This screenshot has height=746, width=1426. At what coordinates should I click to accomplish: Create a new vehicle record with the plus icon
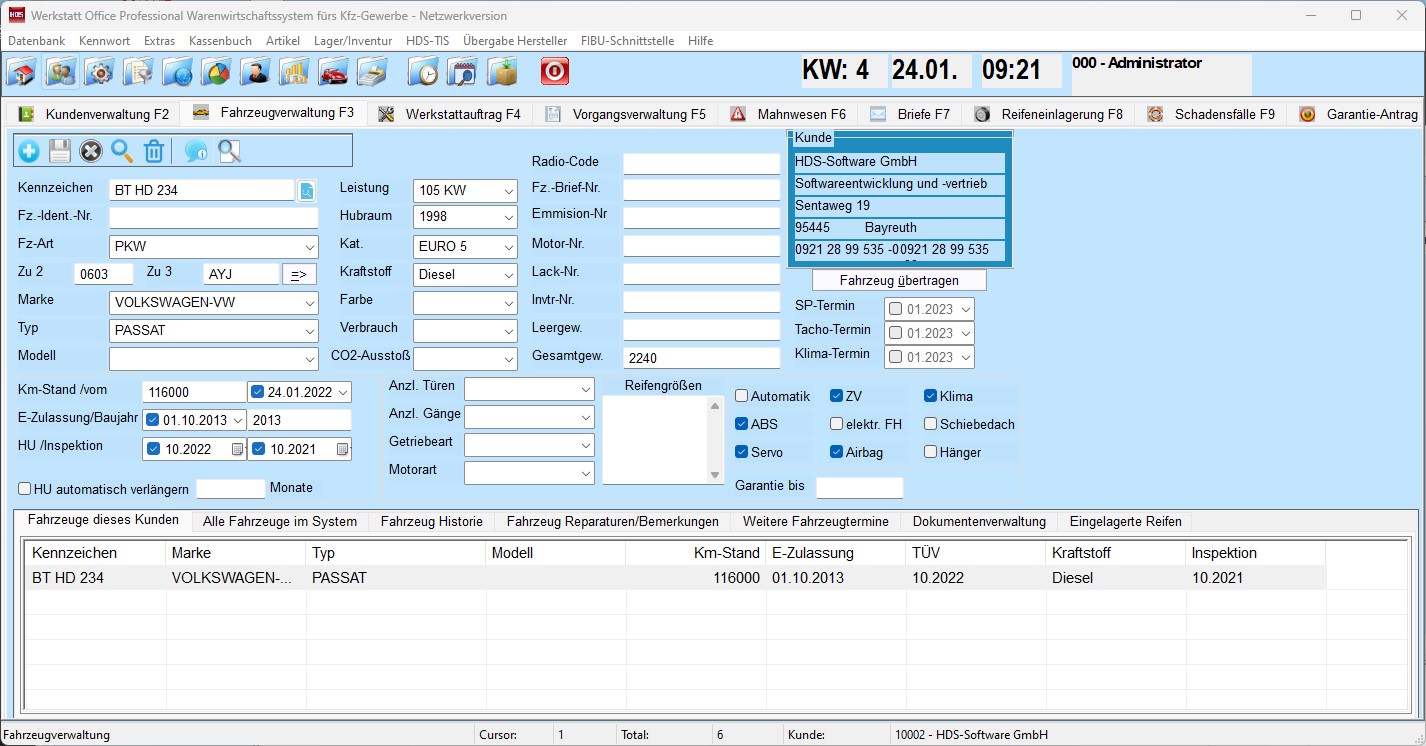pos(28,150)
